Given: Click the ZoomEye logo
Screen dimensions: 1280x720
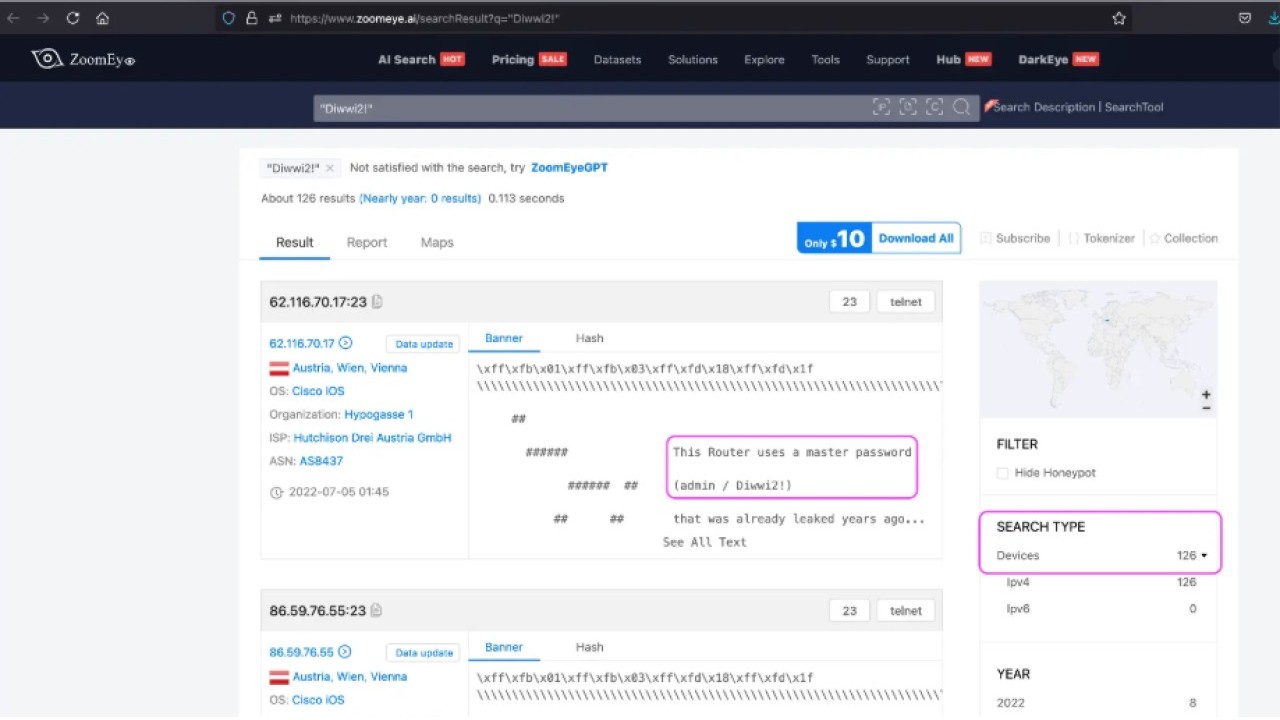Looking at the screenshot, I should click(x=83, y=60).
